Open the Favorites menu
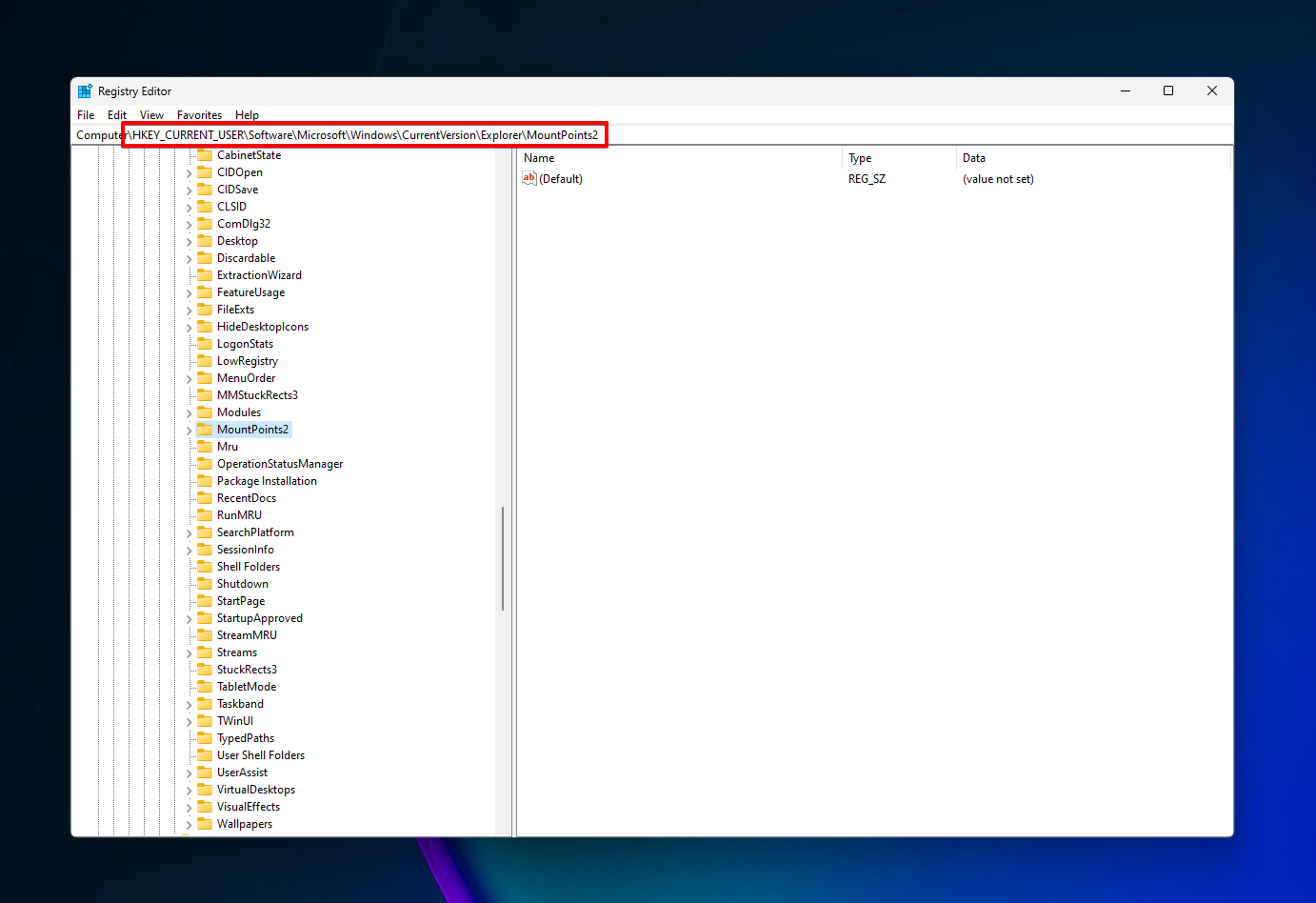This screenshot has width=1316, height=903. [199, 115]
